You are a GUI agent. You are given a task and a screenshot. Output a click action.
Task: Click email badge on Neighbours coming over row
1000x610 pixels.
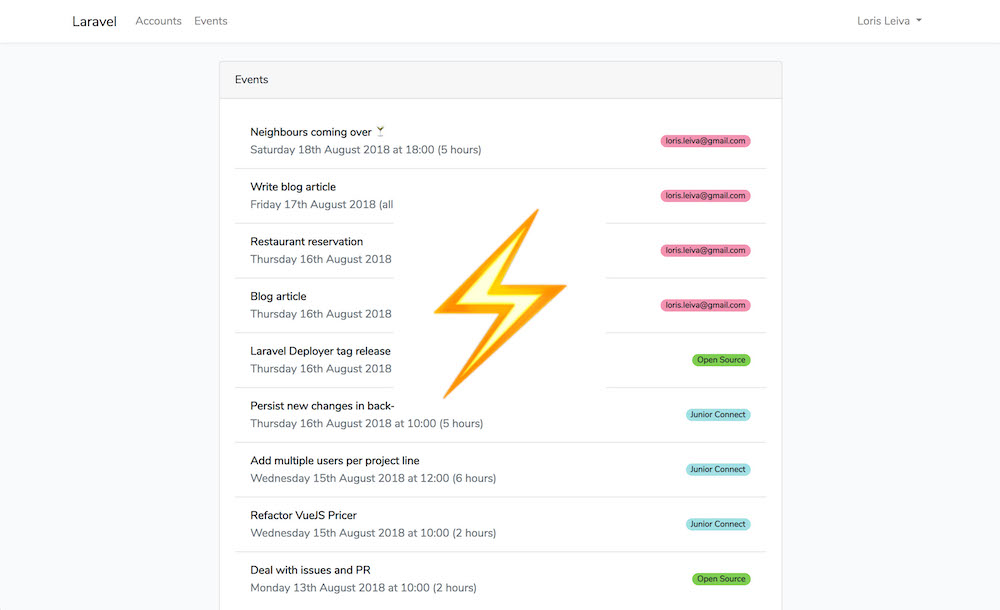point(705,141)
